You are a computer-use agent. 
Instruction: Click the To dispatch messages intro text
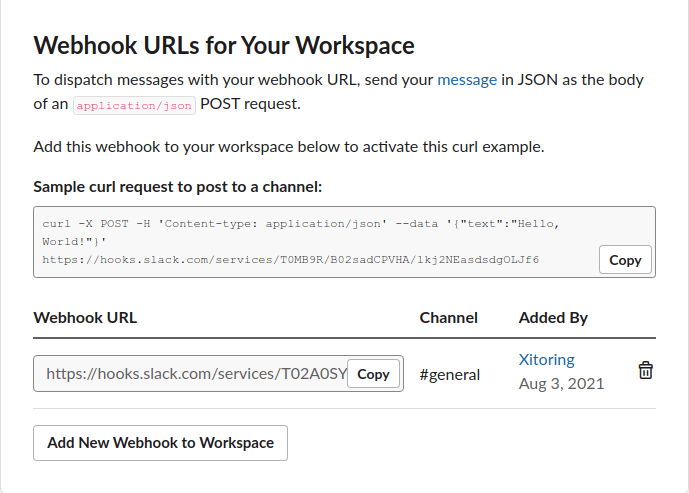point(338,92)
